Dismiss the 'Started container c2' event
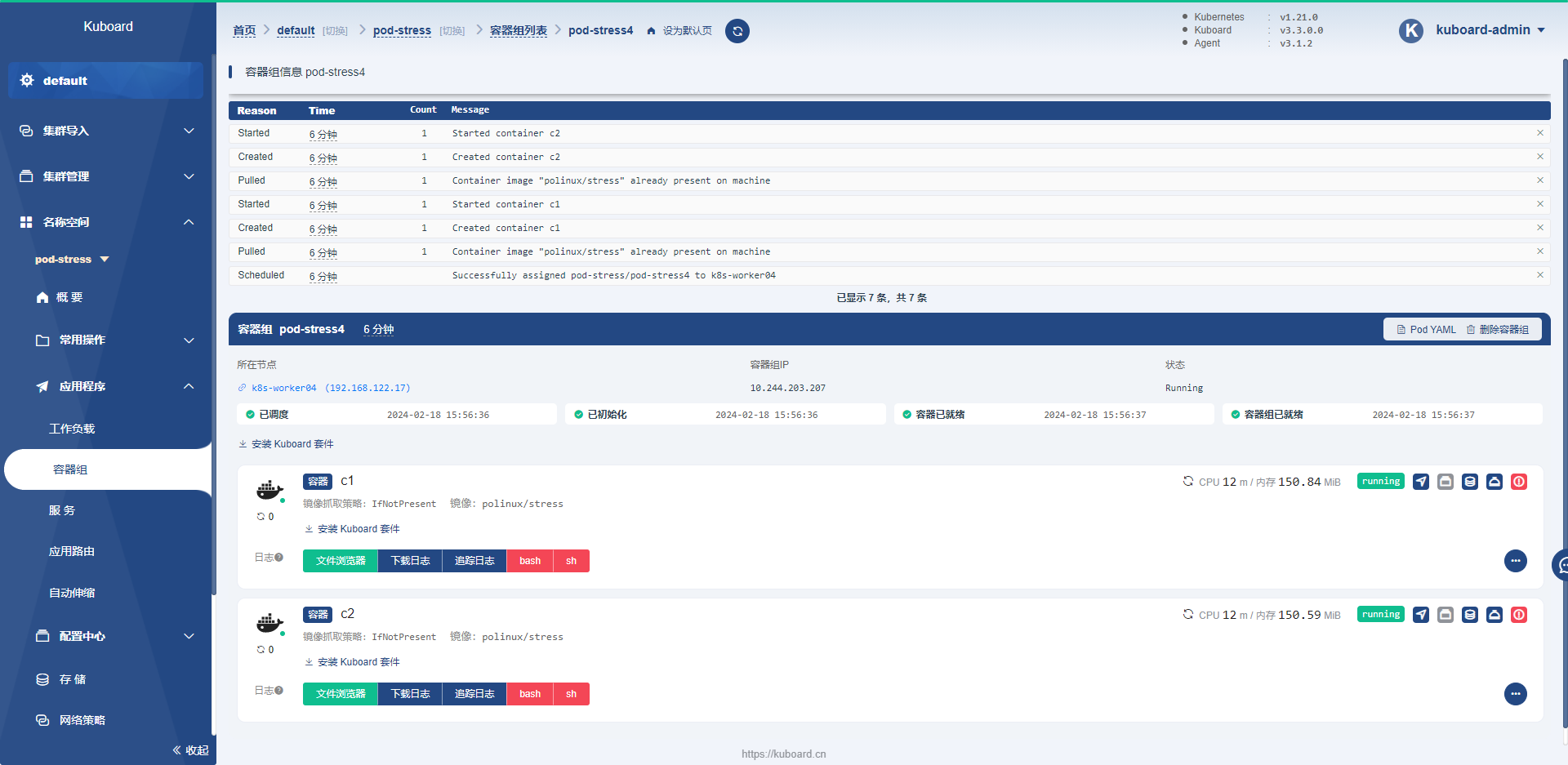Viewport: 1568px width, 765px height. click(1540, 133)
